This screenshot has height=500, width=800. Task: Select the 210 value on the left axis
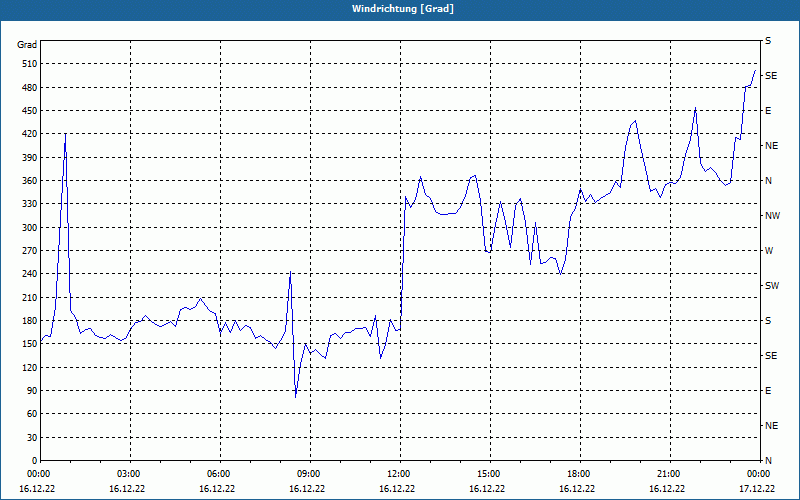click(29, 297)
